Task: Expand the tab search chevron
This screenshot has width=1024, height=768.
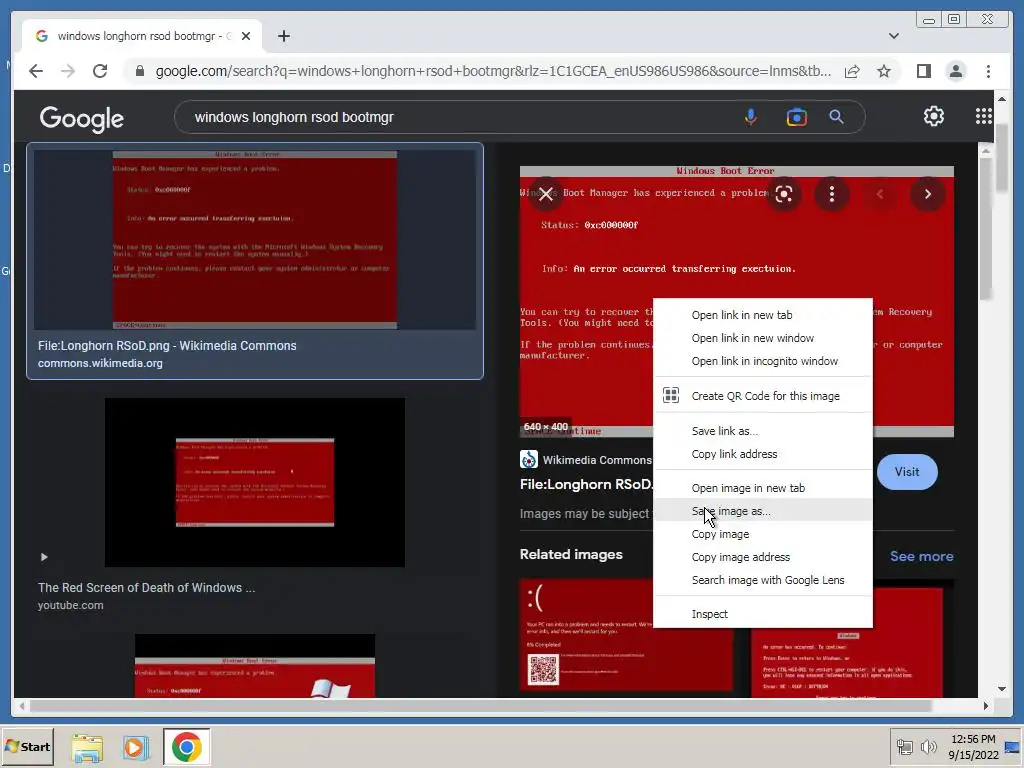Action: click(894, 37)
